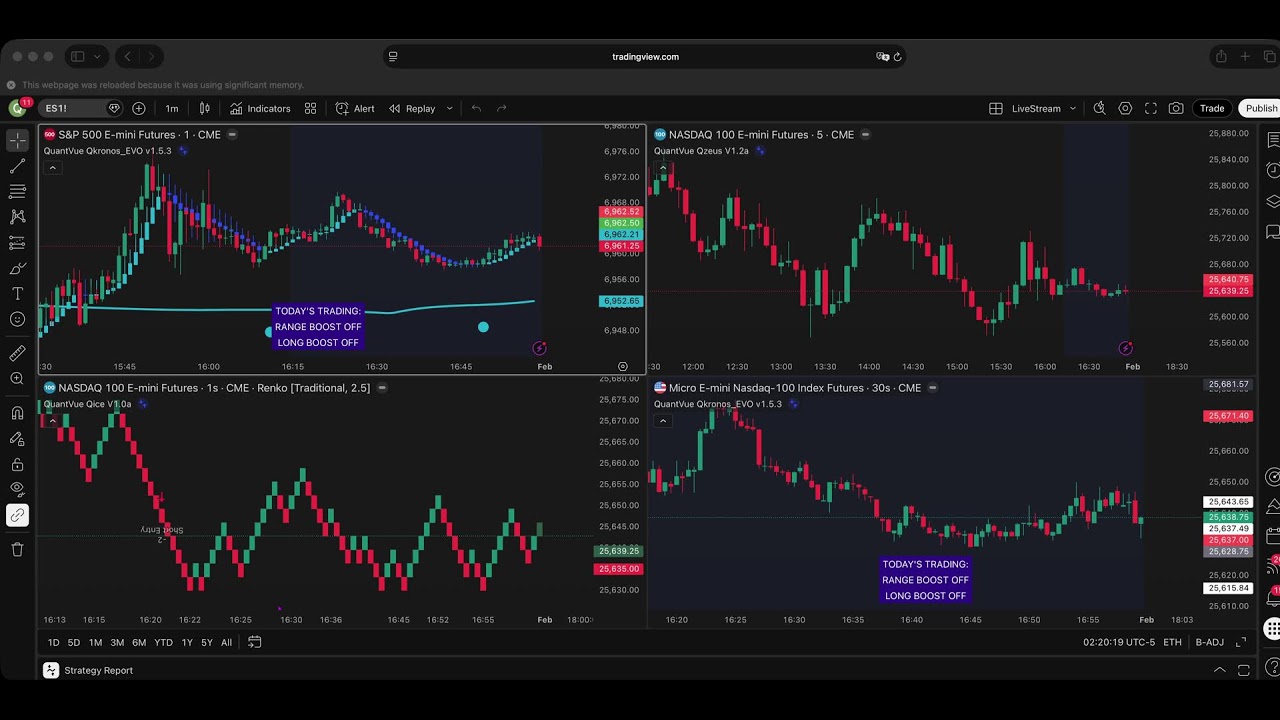Expand the Strategy Report panel up chevron
The width and height of the screenshot is (1280, 720).
click(1219, 670)
